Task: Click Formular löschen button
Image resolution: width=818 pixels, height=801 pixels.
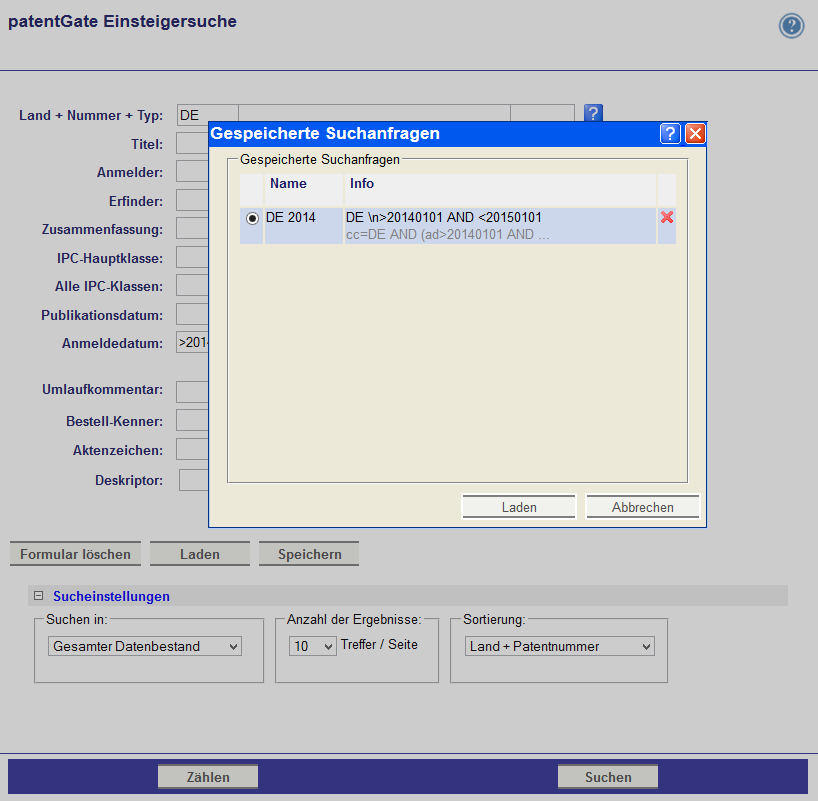Action: pyautogui.click(x=76, y=554)
